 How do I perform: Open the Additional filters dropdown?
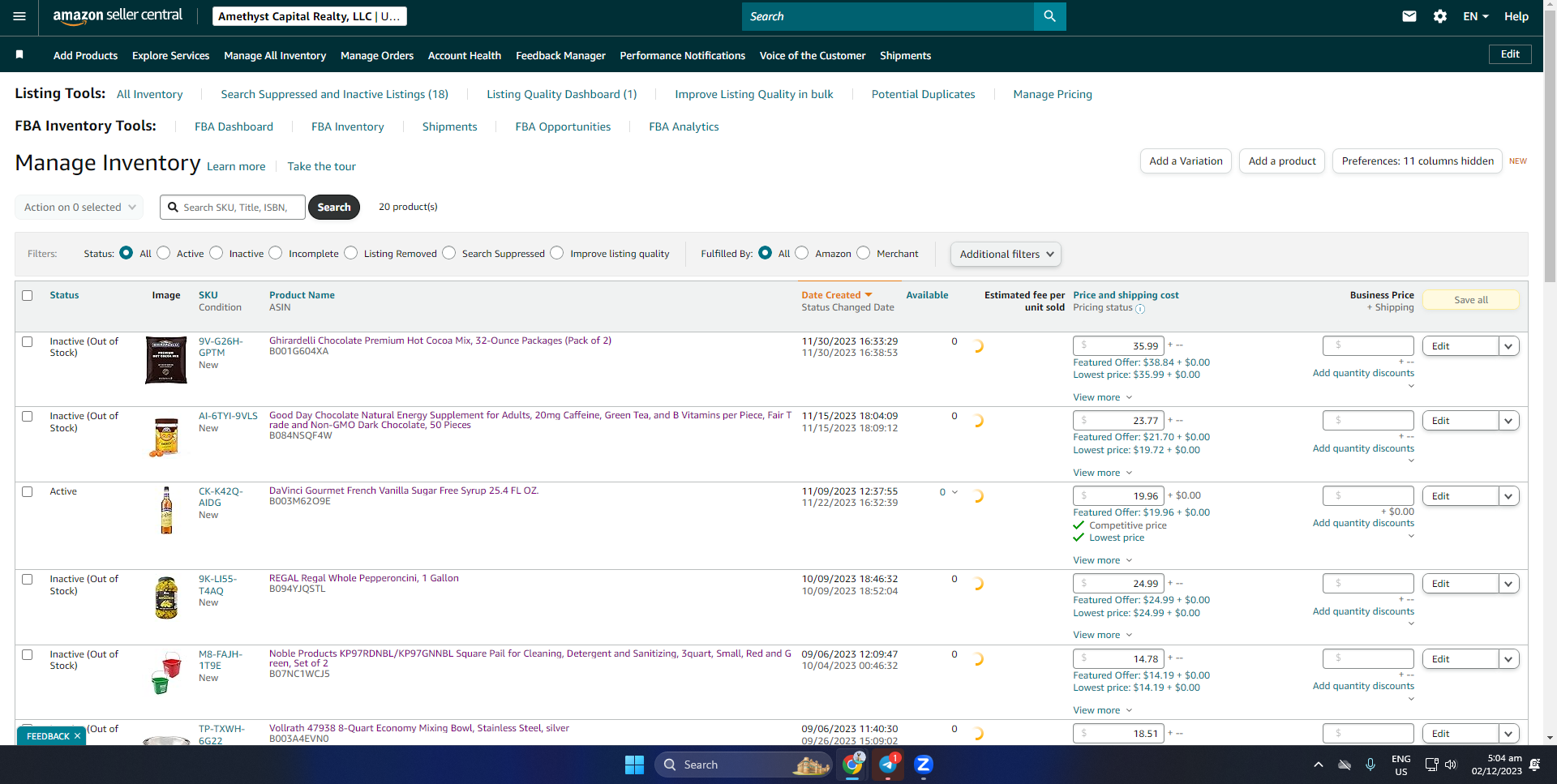[1006, 254]
